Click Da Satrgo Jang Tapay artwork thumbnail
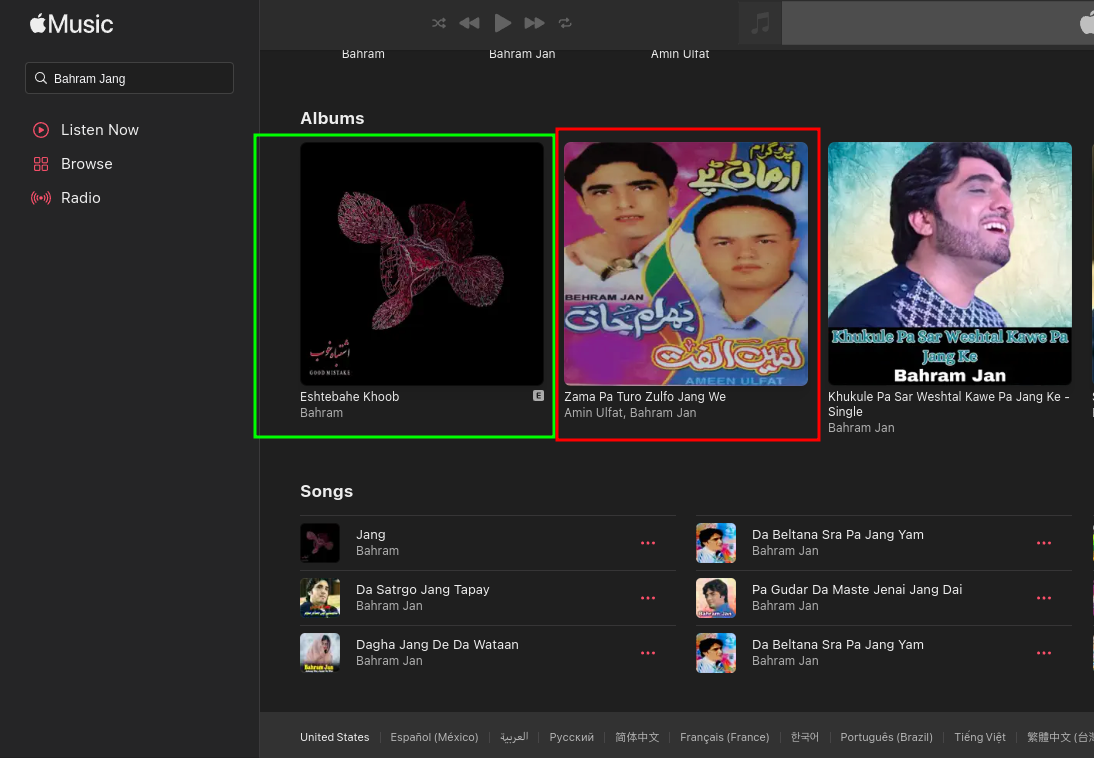The width and height of the screenshot is (1094, 758). [320, 598]
